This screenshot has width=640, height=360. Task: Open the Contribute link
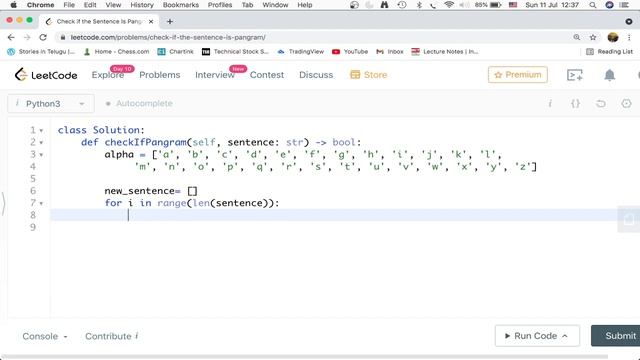pos(111,336)
